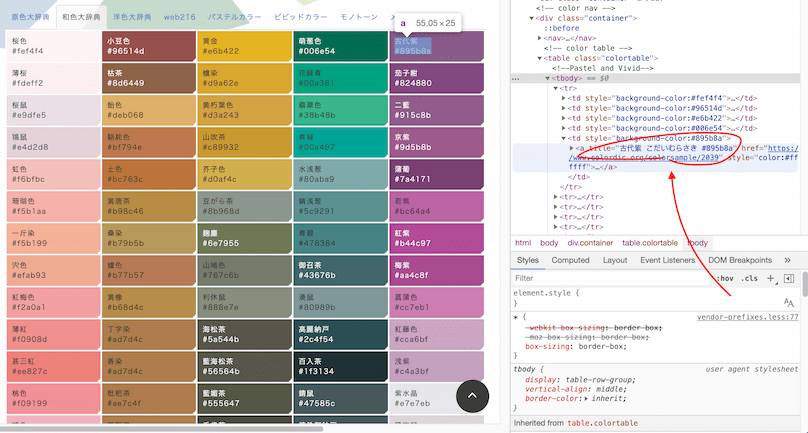Expand the border-color inherit property

click(586, 398)
